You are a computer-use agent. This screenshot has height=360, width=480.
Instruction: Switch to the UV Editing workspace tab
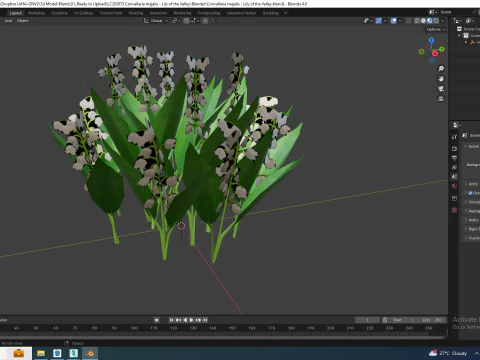[83, 13]
